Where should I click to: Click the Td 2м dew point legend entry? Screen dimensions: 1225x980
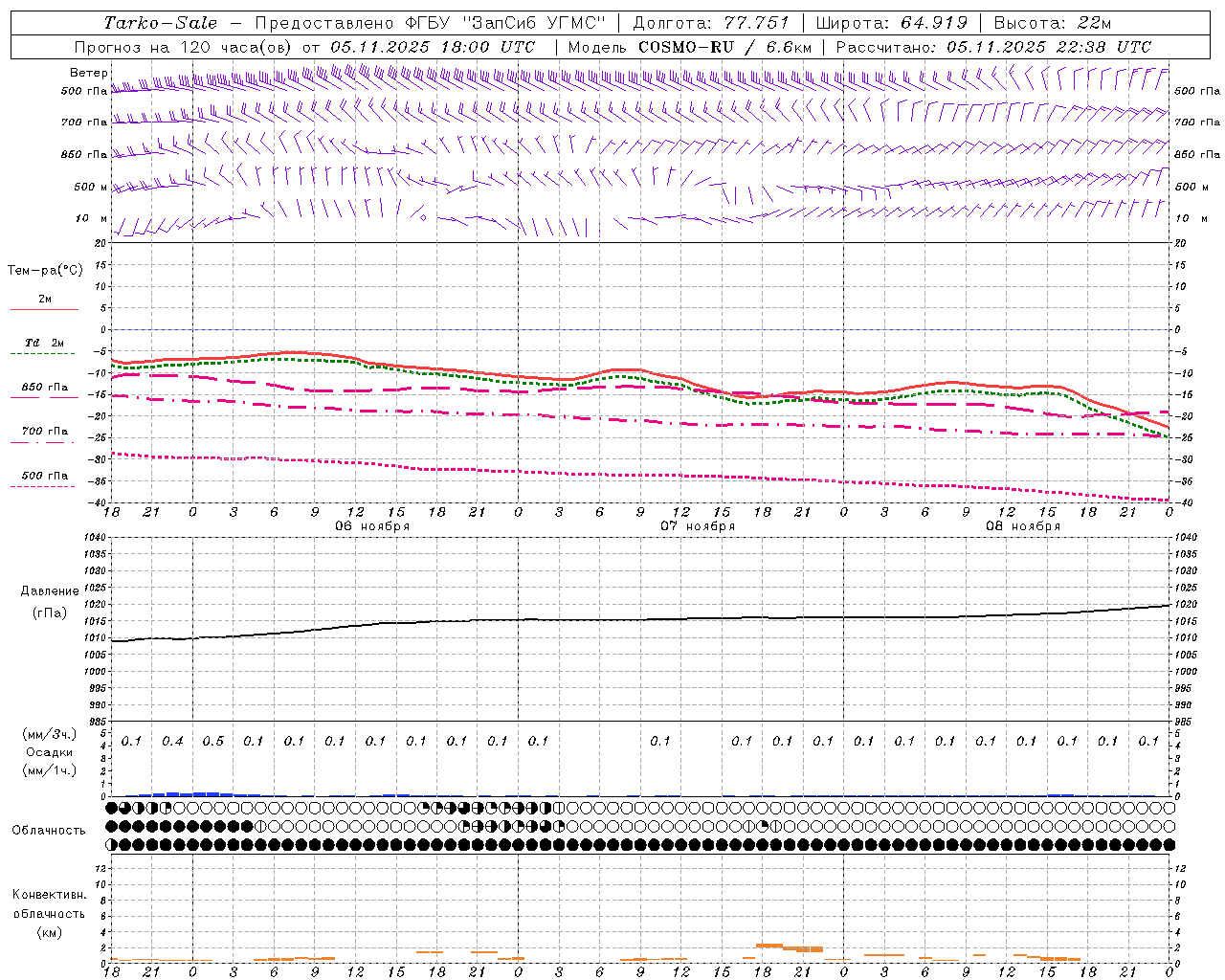45,343
